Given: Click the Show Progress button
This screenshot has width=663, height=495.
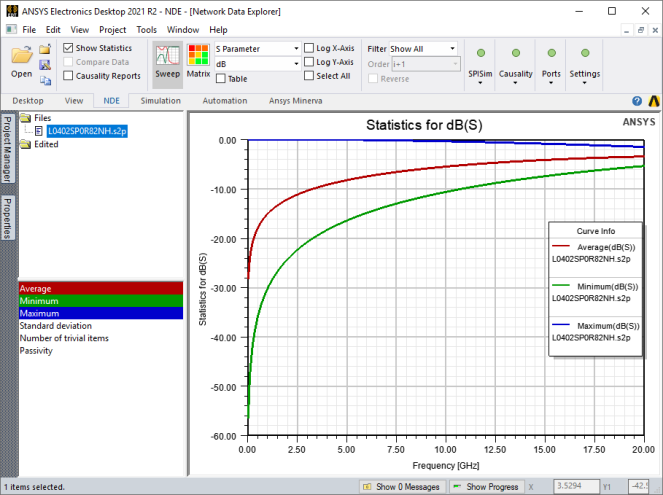Looking at the screenshot, I should click(x=484, y=487).
